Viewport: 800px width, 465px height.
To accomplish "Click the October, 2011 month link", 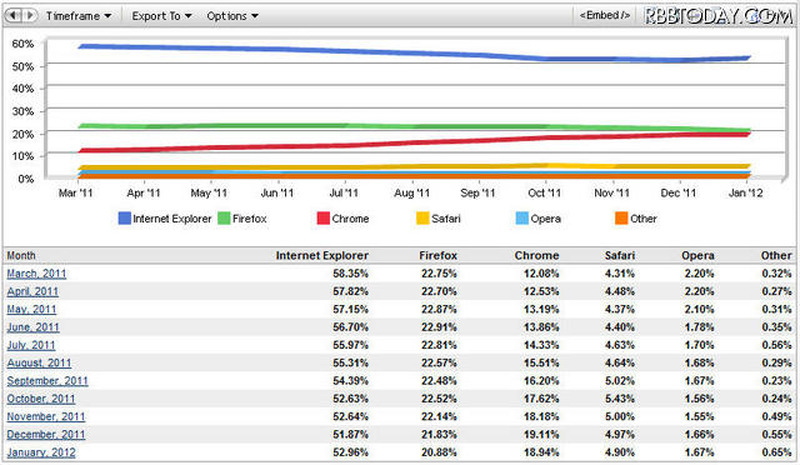I will [40, 398].
